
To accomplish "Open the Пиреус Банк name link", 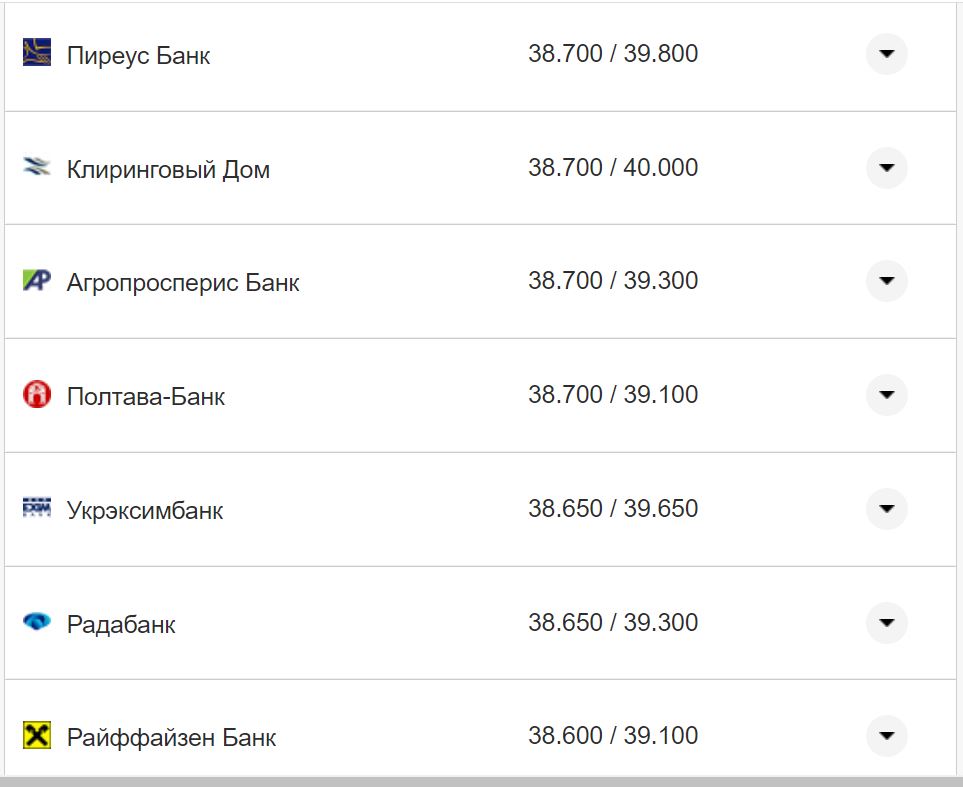I will pos(138,55).
